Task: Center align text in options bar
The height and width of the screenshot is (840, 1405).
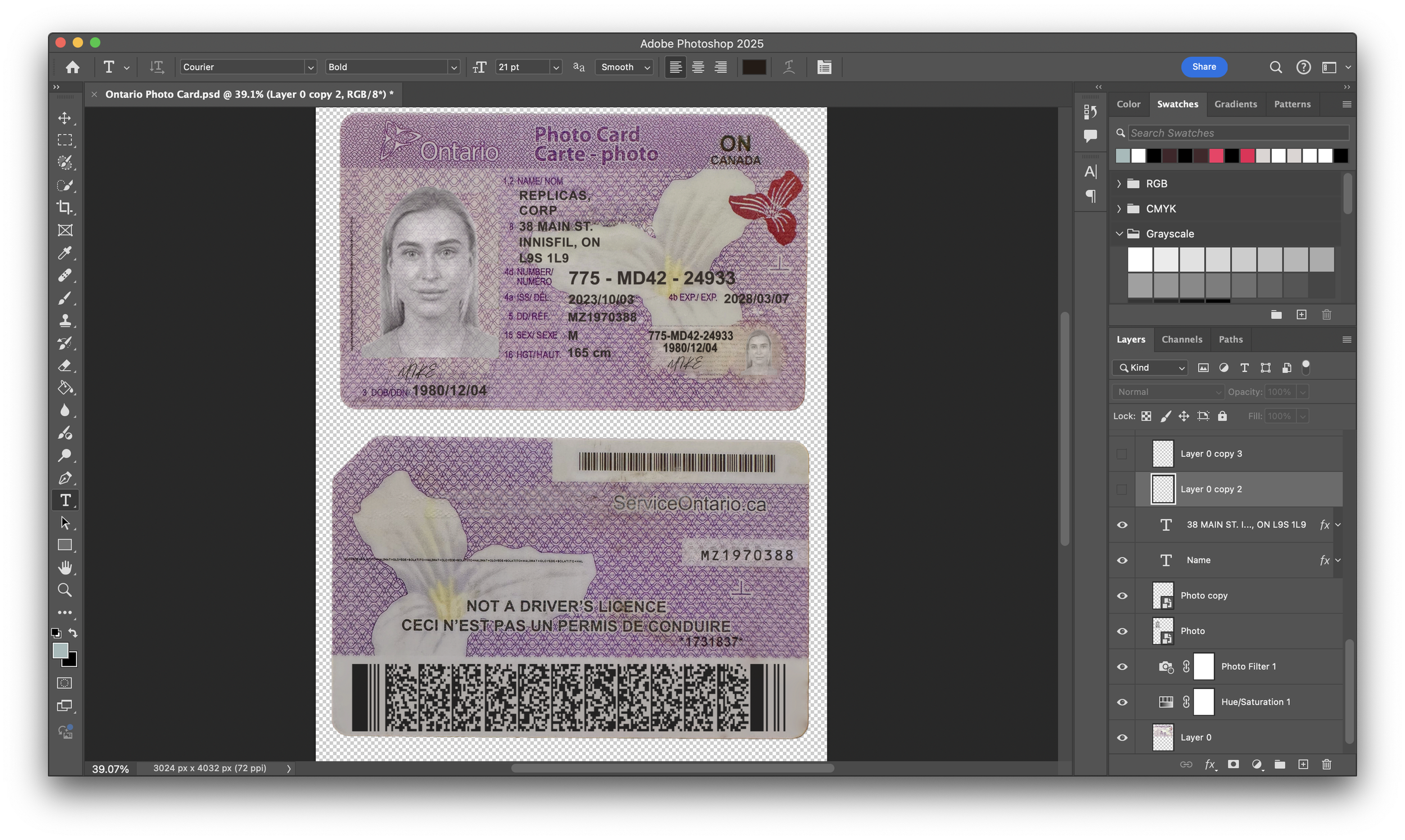Action: click(x=698, y=67)
